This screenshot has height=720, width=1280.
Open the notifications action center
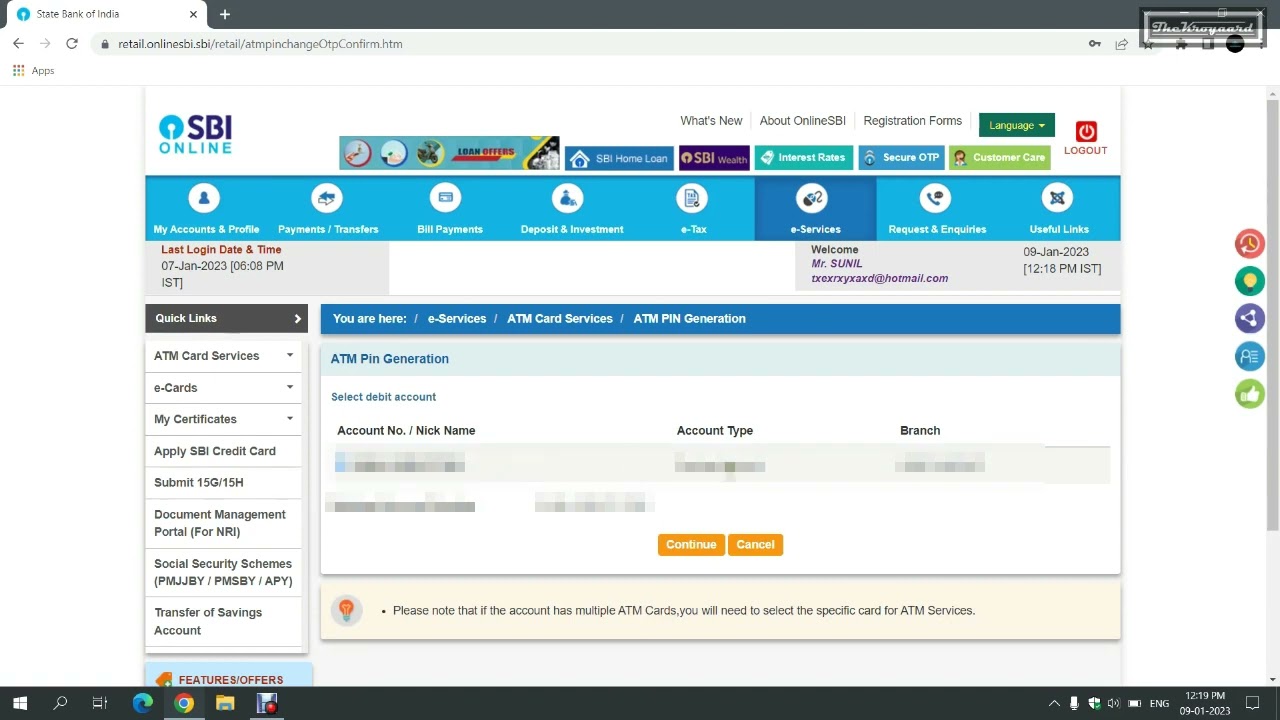(x=1252, y=704)
